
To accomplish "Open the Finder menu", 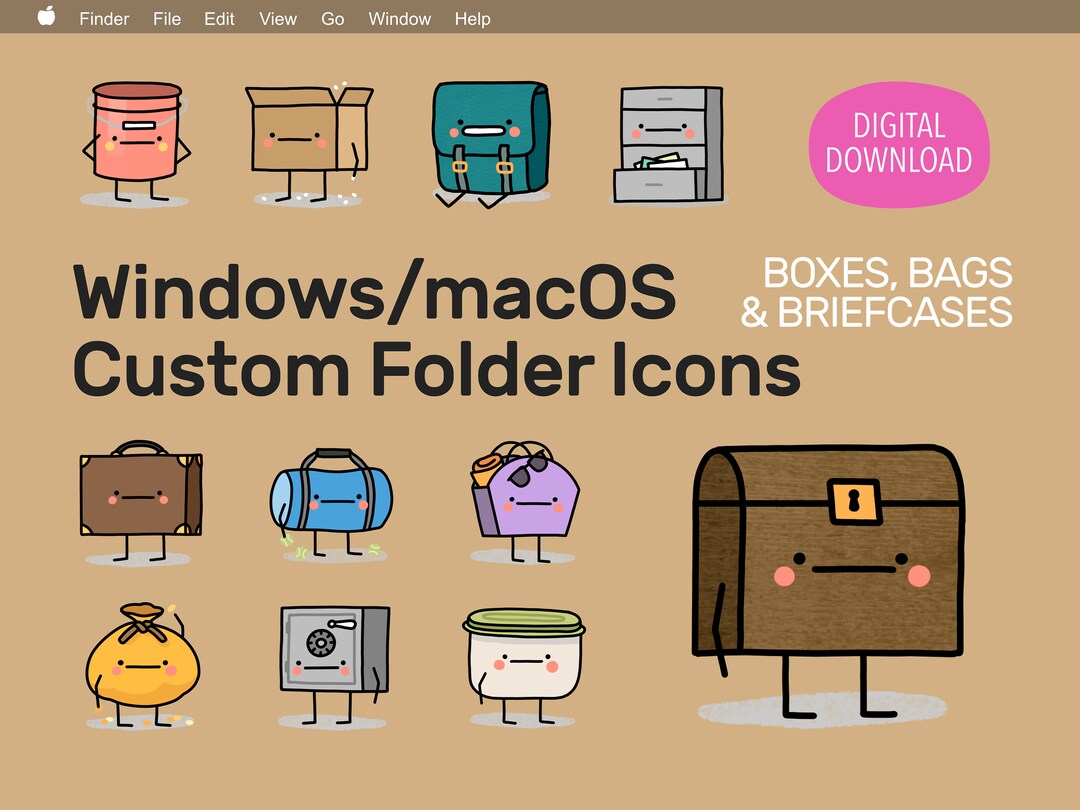I will 103,18.
